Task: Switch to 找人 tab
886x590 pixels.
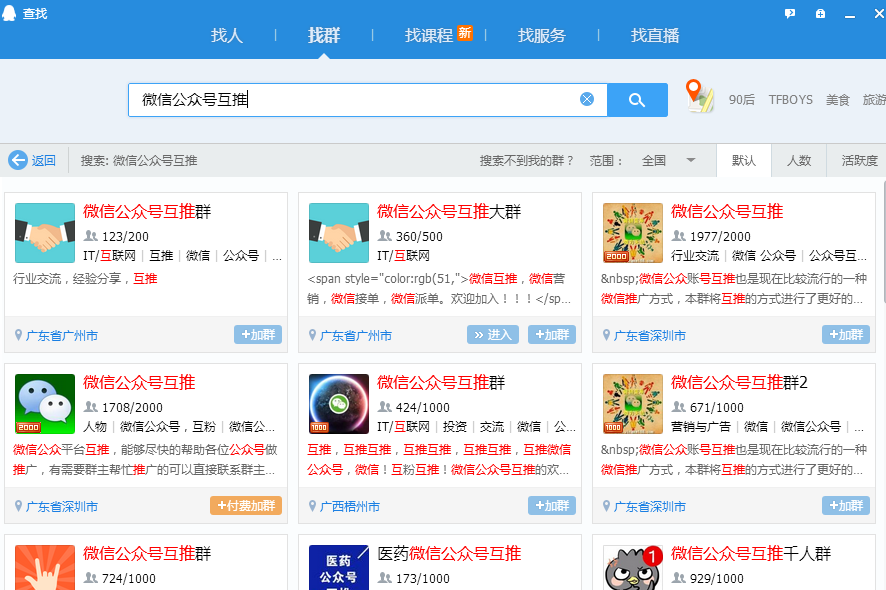Action: (227, 36)
